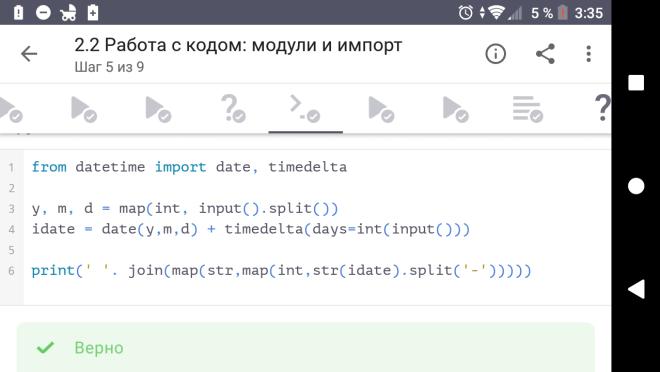The height and width of the screenshot is (372, 660).
Task: Switch to the third video step tab
Action: tap(158, 109)
